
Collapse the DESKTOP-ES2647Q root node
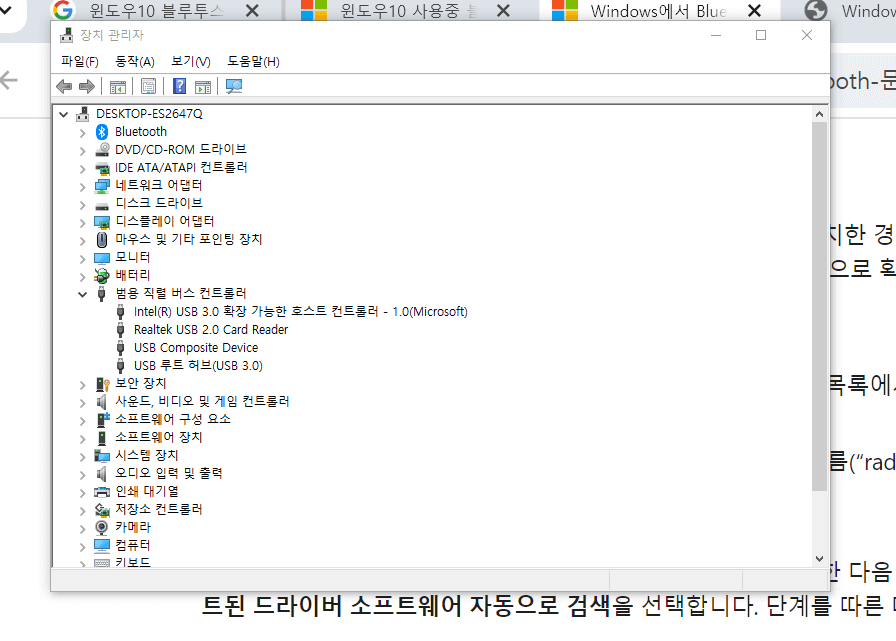(x=64, y=114)
